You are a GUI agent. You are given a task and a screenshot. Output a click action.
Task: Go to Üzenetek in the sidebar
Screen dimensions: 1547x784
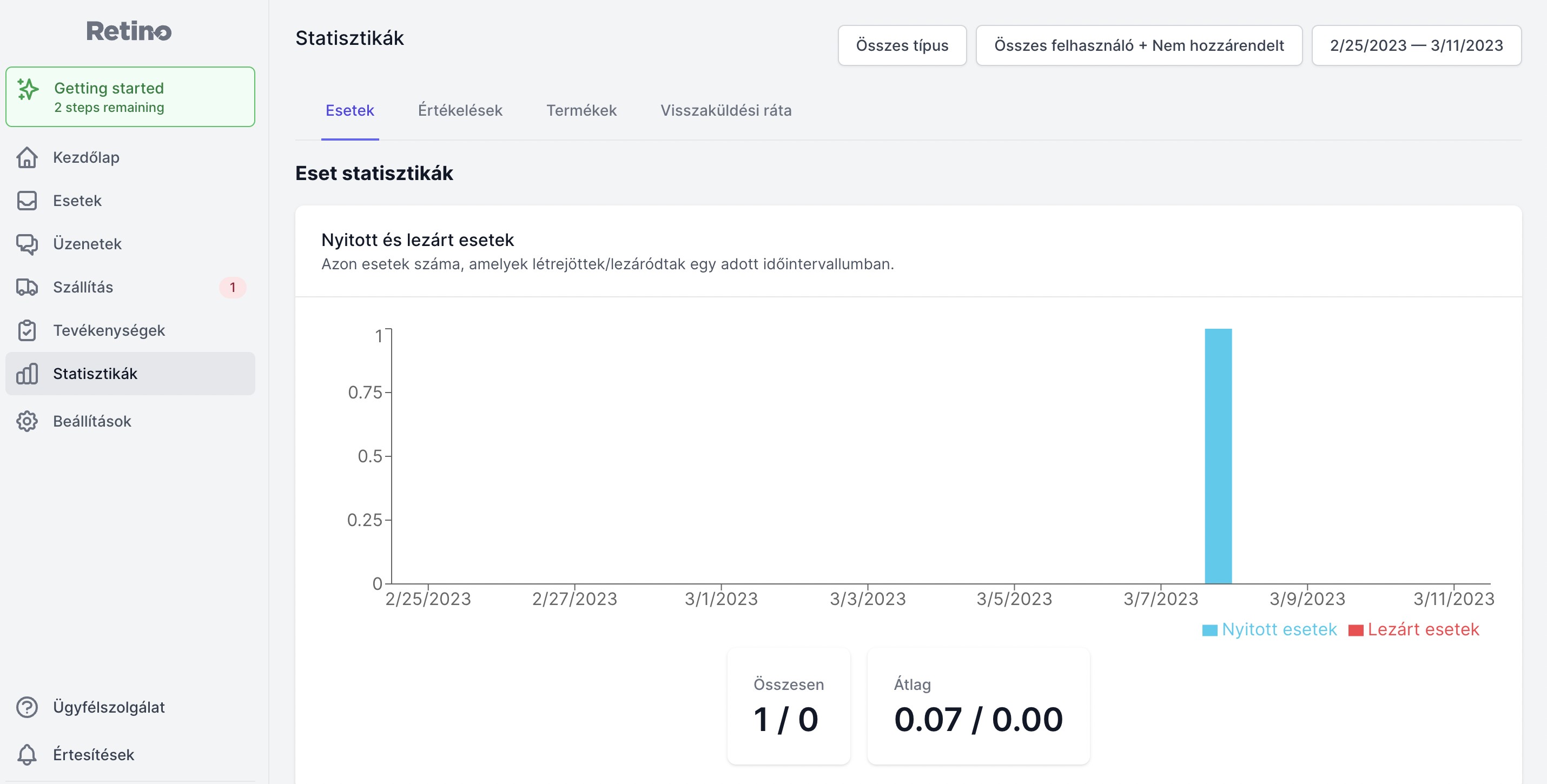coord(130,244)
